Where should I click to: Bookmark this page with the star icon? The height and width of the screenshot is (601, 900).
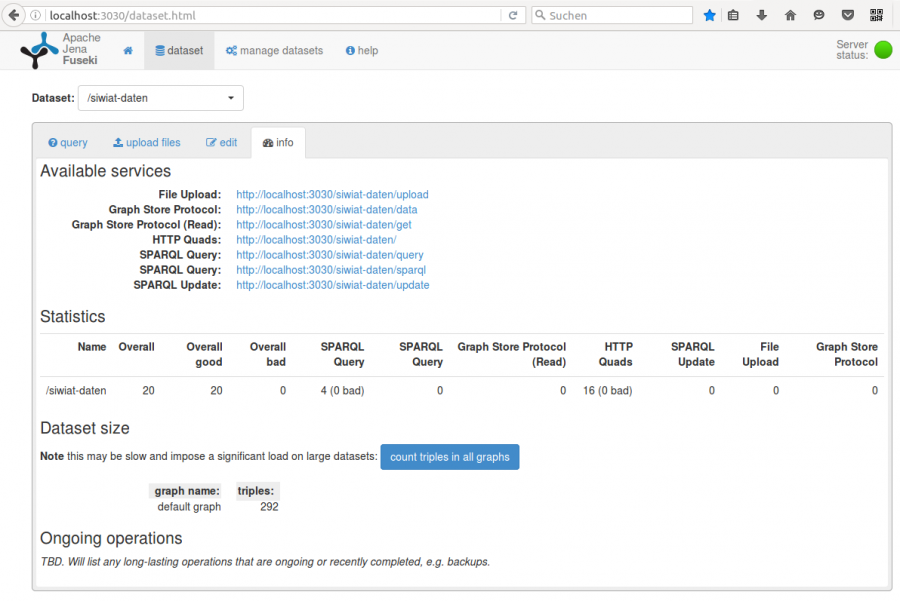[709, 15]
